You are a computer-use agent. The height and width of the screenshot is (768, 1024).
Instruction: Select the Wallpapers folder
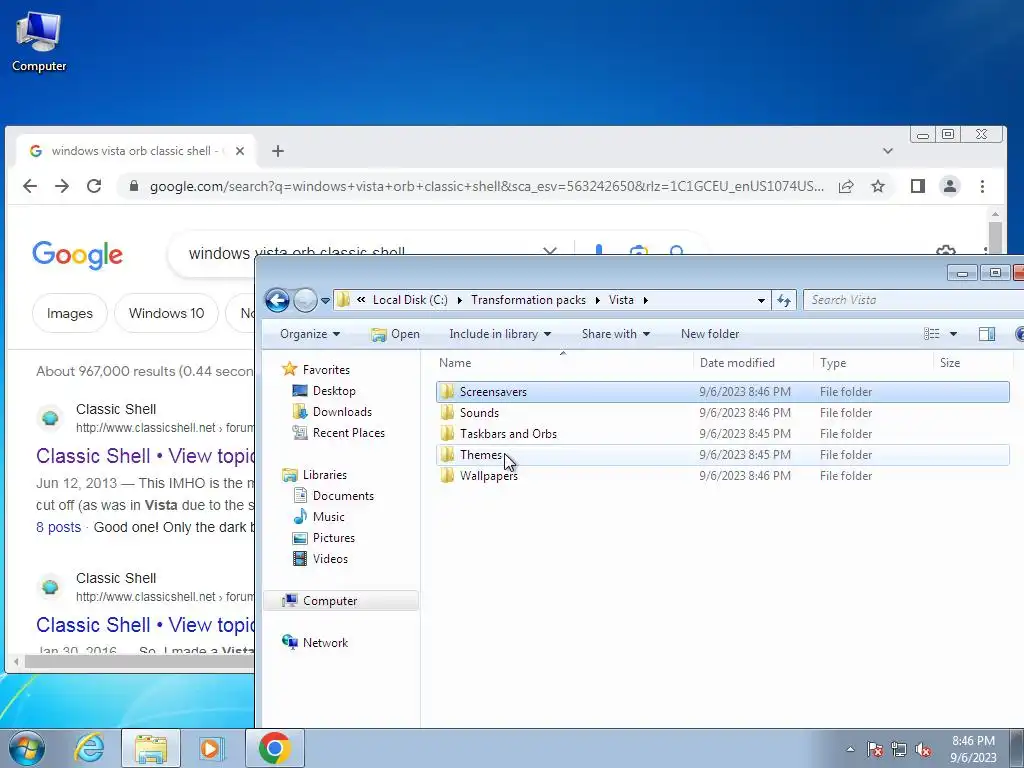coord(722,475)
